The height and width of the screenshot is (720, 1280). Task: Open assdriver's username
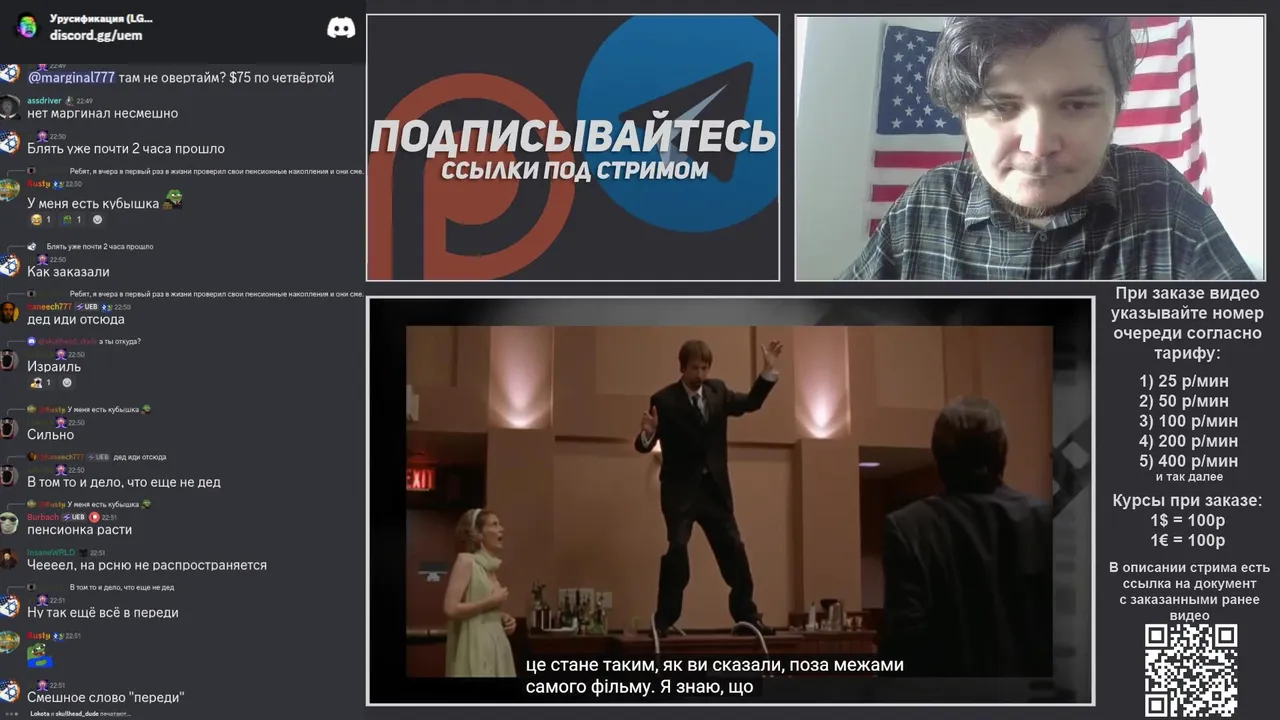pos(44,101)
